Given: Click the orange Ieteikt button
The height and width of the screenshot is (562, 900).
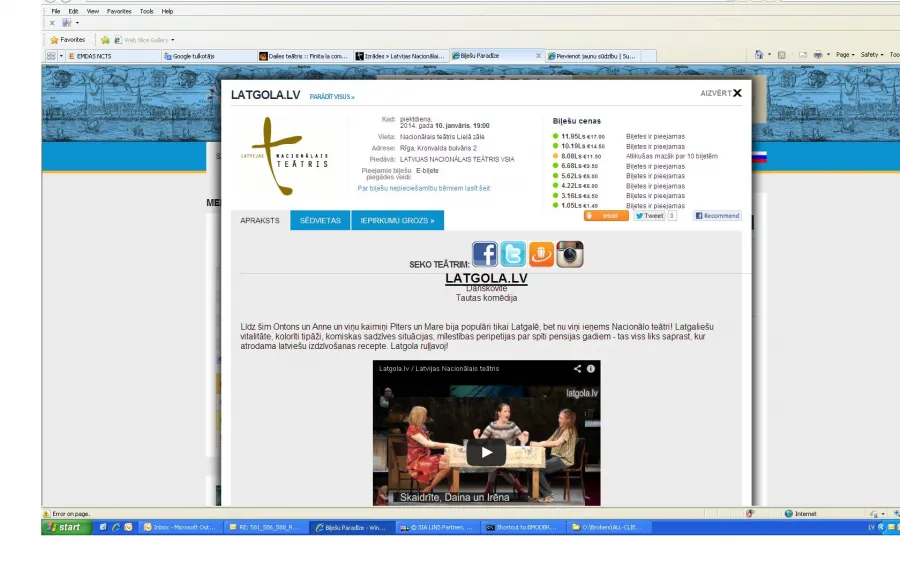Looking at the screenshot, I should pos(606,216).
